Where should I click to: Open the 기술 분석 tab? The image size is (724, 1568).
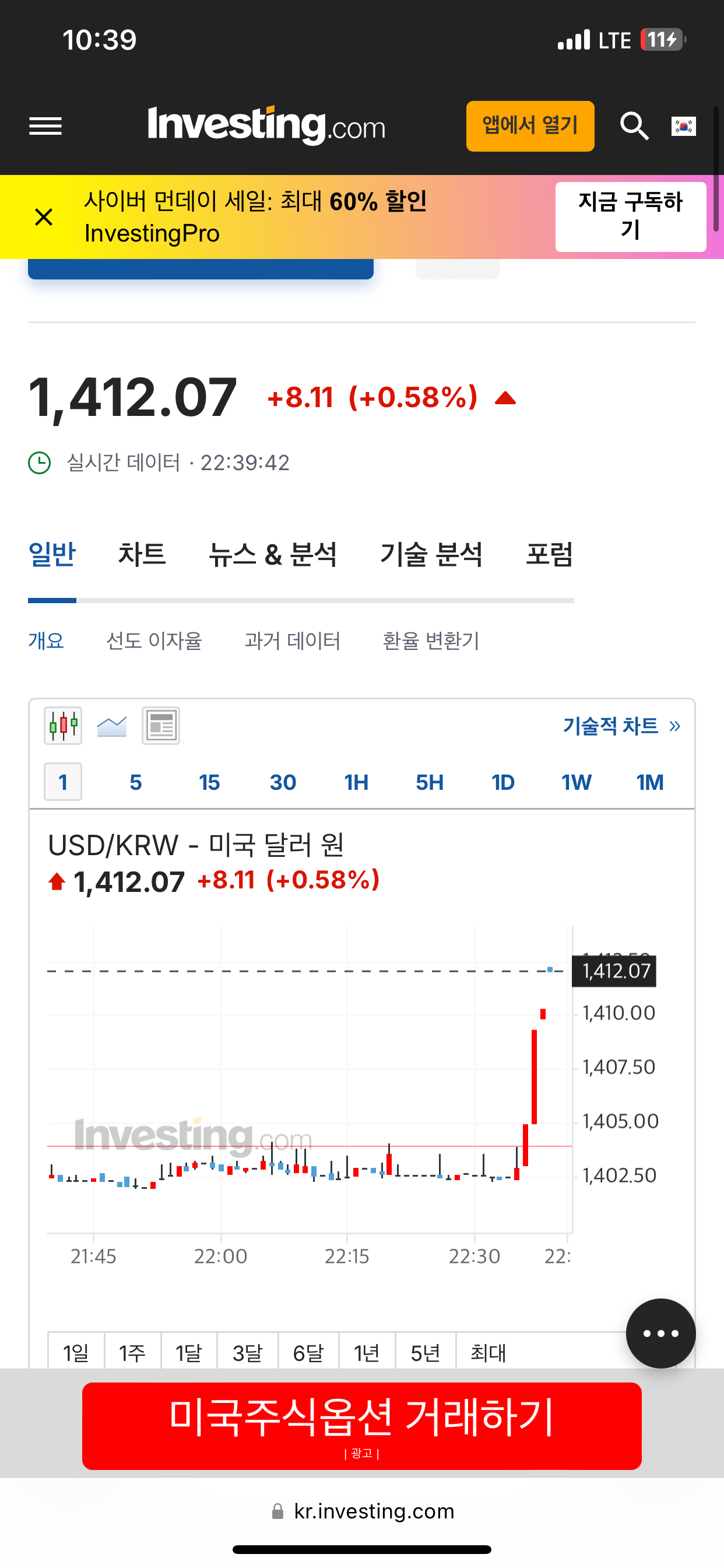(x=431, y=554)
